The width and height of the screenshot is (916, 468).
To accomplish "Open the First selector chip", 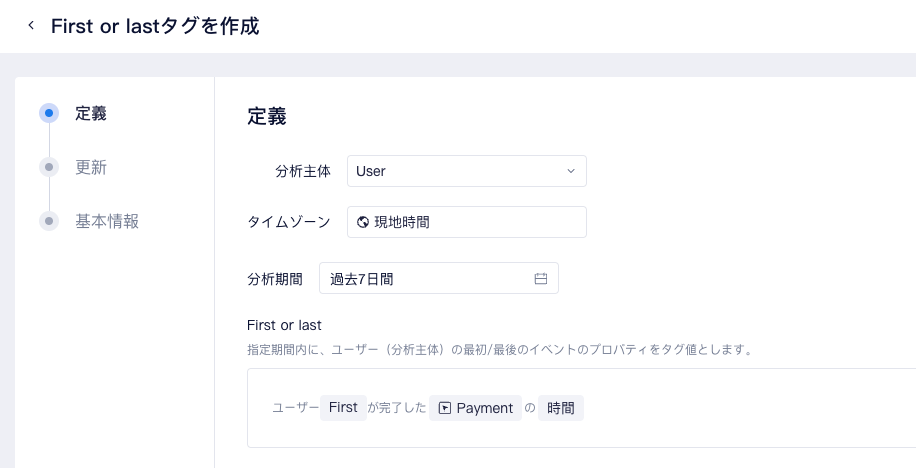I will click(343, 407).
